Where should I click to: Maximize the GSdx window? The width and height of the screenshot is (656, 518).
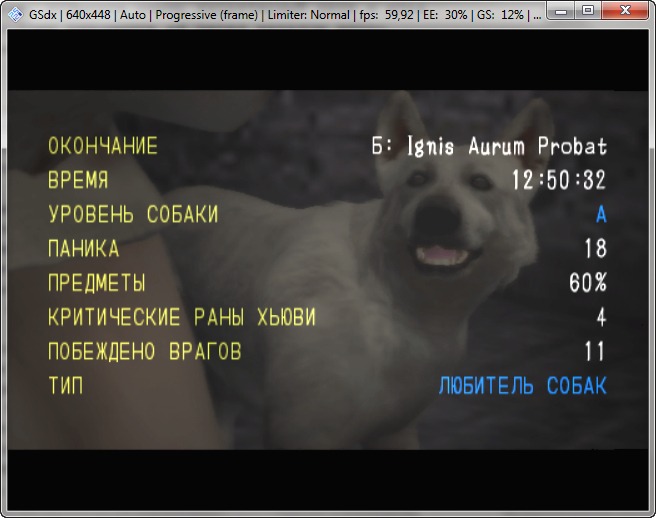(588, 11)
